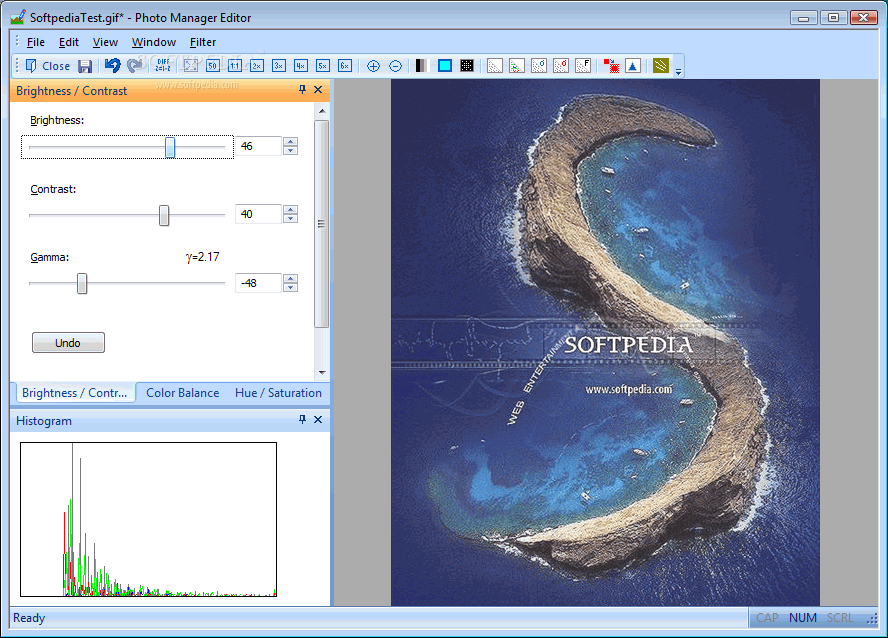Click the panel scrollbar down arrow
Image resolution: width=888 pixels, height=638 pixels.
322,372
